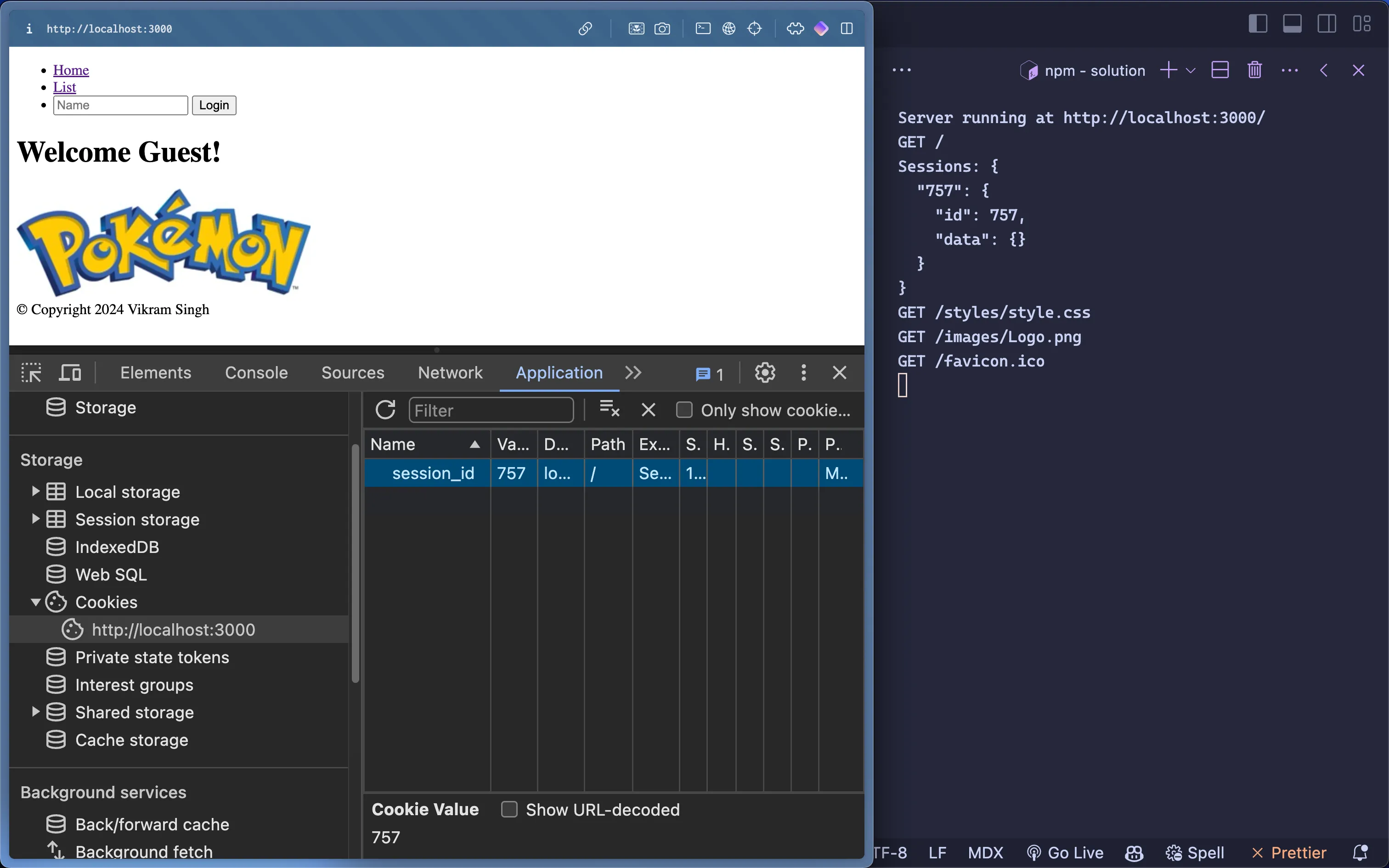Select the npm - solution terminal

[x=1083, y=71]
